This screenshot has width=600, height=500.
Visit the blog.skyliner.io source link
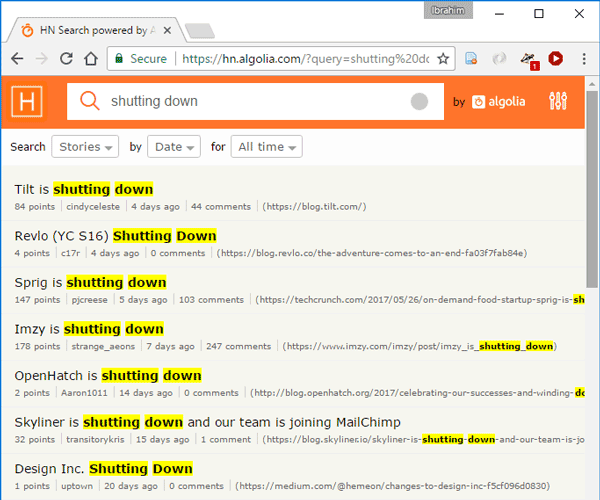pyautogui.click(x=423, y=440)
